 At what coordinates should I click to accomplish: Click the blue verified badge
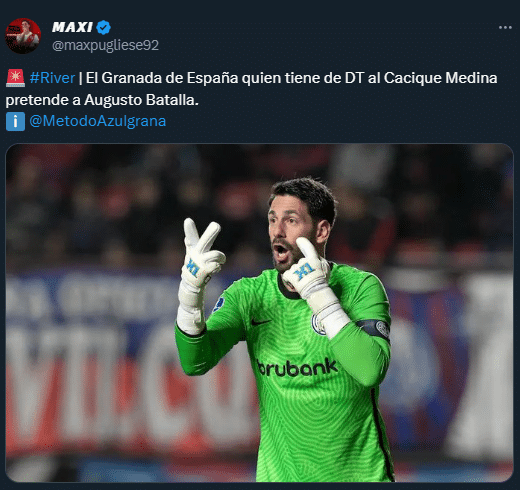point(104,27)
